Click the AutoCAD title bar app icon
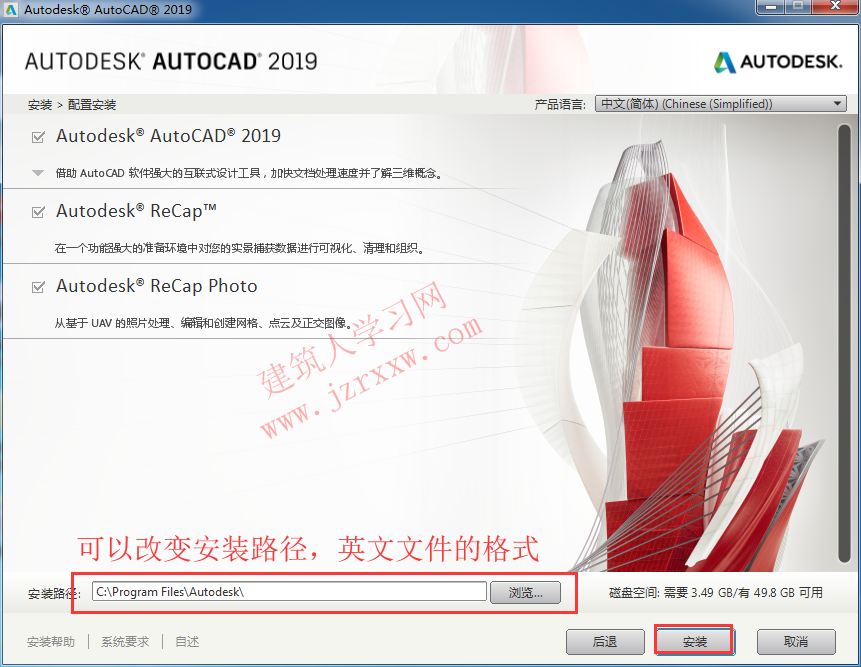This screenshot has height=667, width=861. point(11,9)
